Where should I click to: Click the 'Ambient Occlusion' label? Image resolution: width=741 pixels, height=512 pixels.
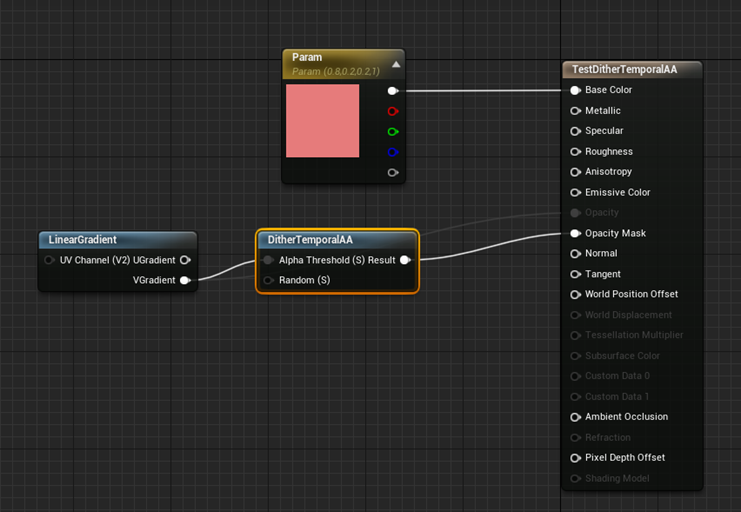[x=627, y=417]
